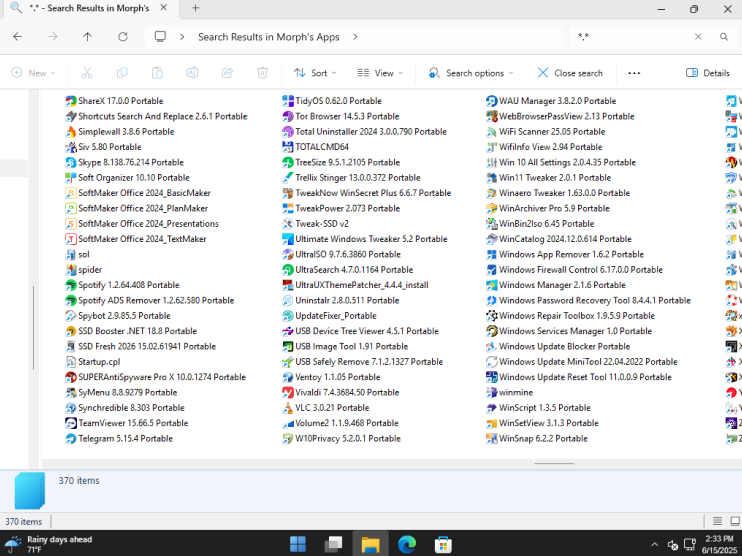Select the winmine file entry
The width and height of the screenshot is (742, 556).
point(509,393)
